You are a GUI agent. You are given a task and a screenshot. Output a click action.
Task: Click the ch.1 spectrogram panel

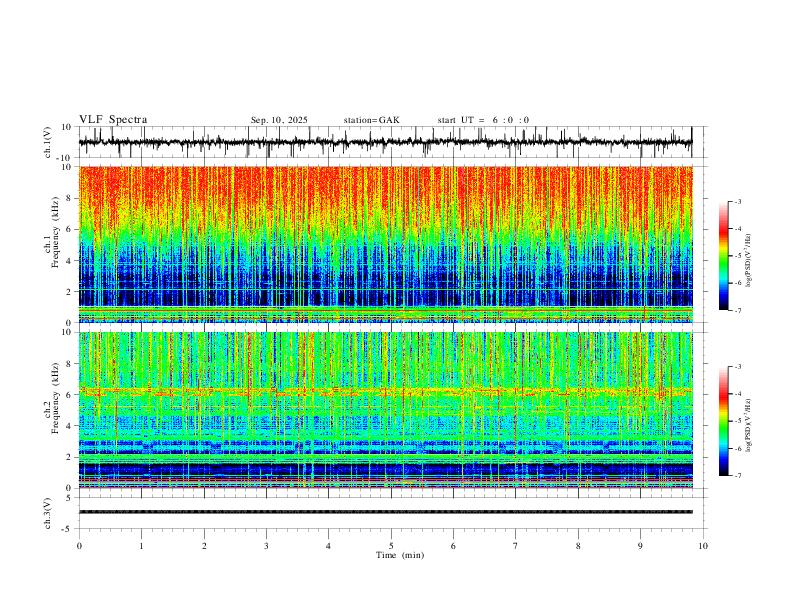click(385, 244)
